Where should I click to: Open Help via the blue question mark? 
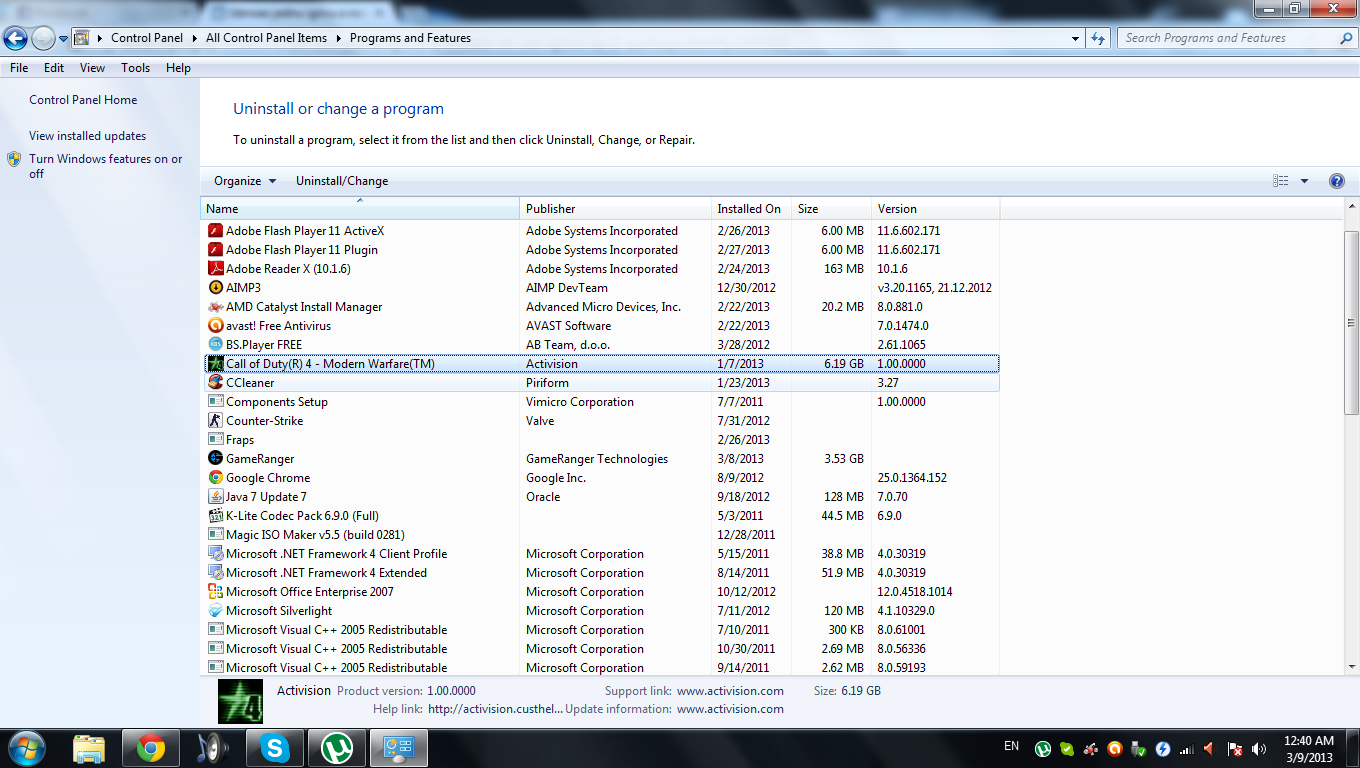coord(1337,181)
